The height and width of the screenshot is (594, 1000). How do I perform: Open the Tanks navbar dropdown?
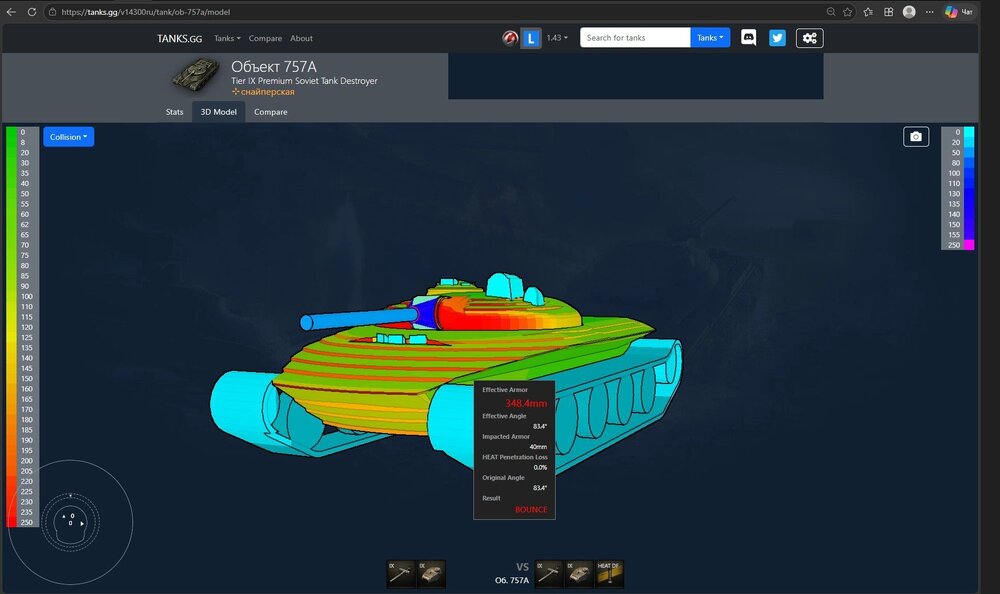pos(227,38)
